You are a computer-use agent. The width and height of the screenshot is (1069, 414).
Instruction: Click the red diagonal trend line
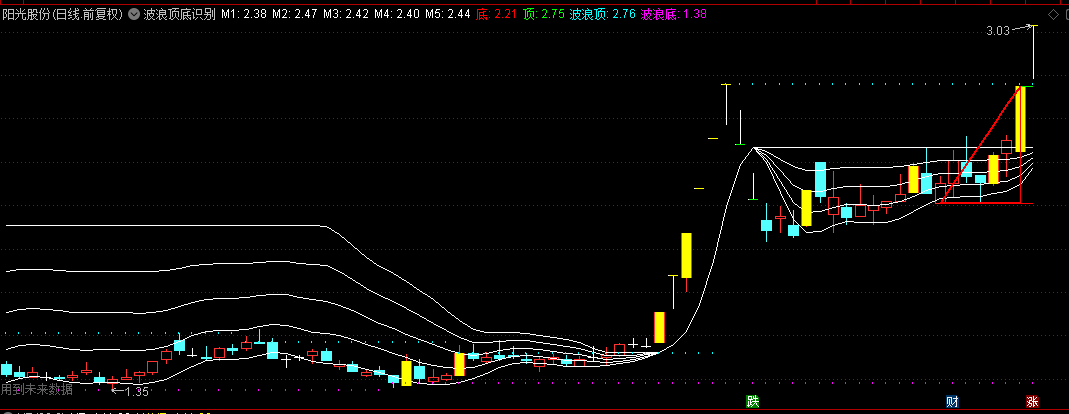(x=982, y=144)
